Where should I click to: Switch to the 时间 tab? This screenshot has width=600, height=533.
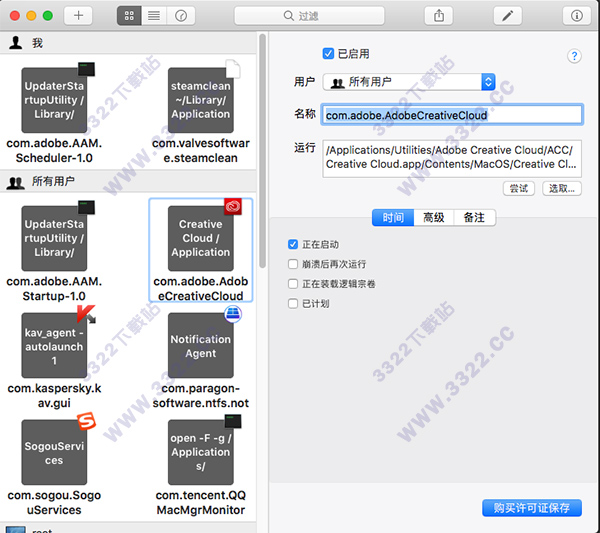(x=393, y=218)
